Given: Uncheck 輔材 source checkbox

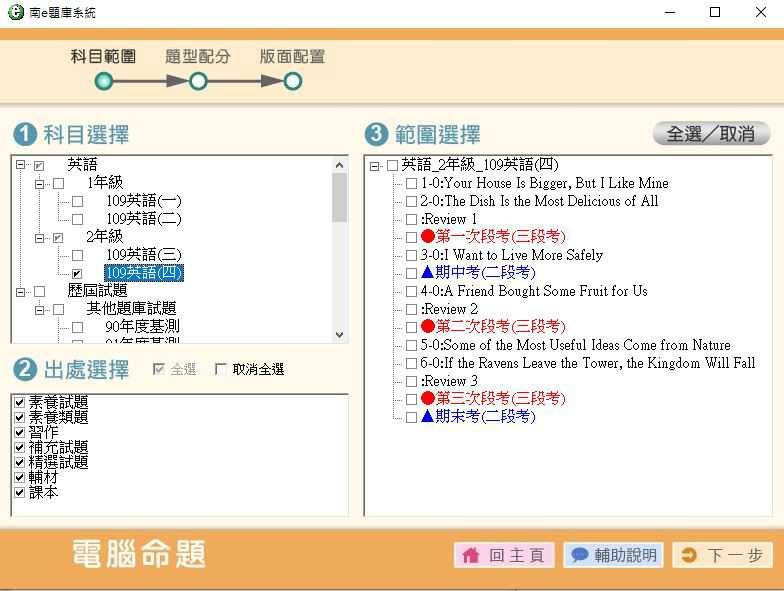Looking at the screenshot, I should 20,477.
